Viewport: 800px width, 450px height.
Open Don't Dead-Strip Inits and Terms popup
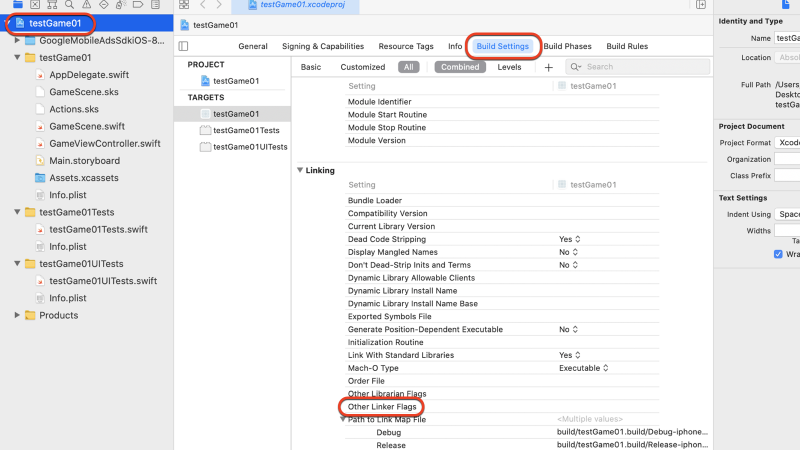click(568, 265)
